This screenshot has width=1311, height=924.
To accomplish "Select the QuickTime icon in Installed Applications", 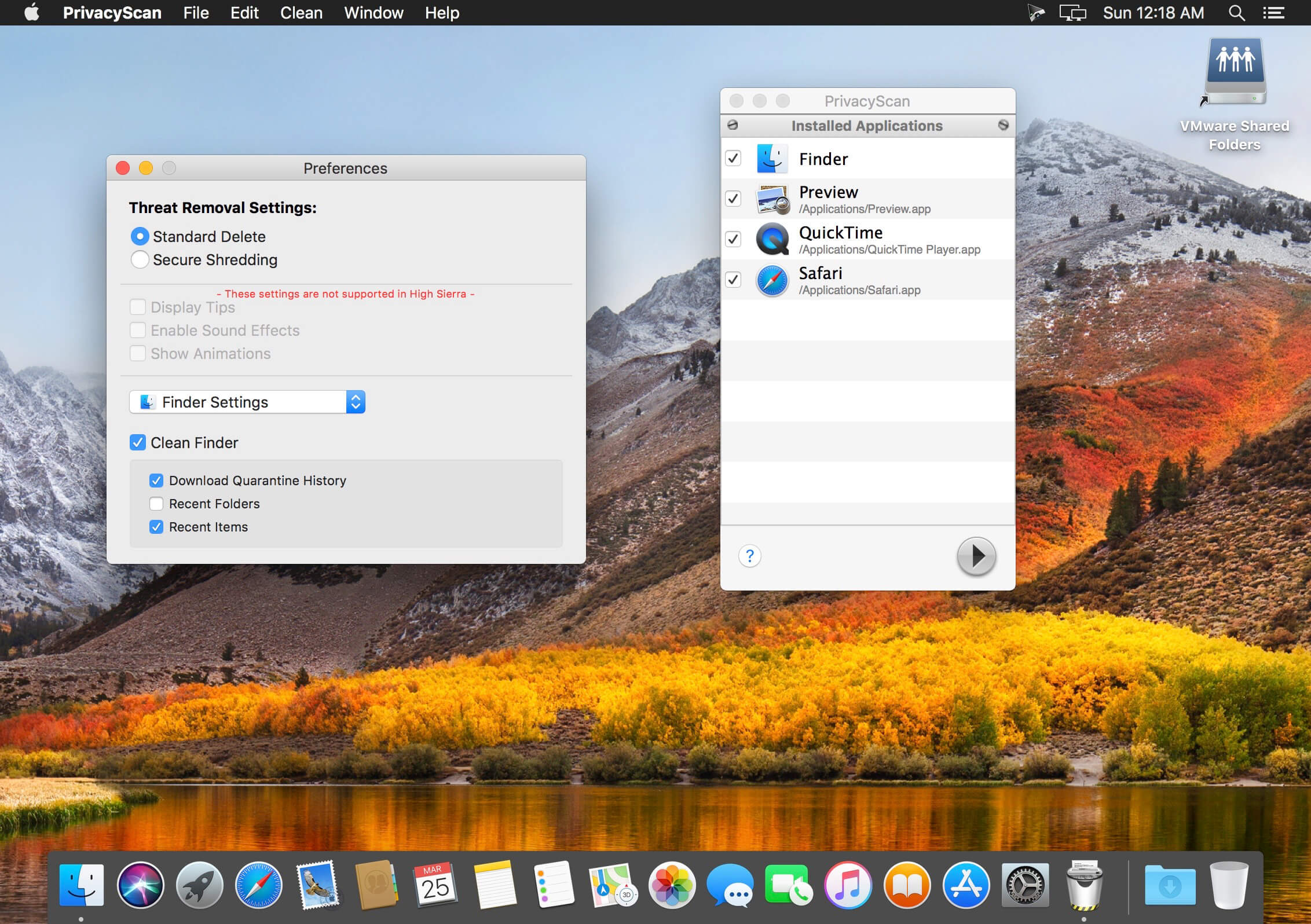I will (x=772, y=239).
